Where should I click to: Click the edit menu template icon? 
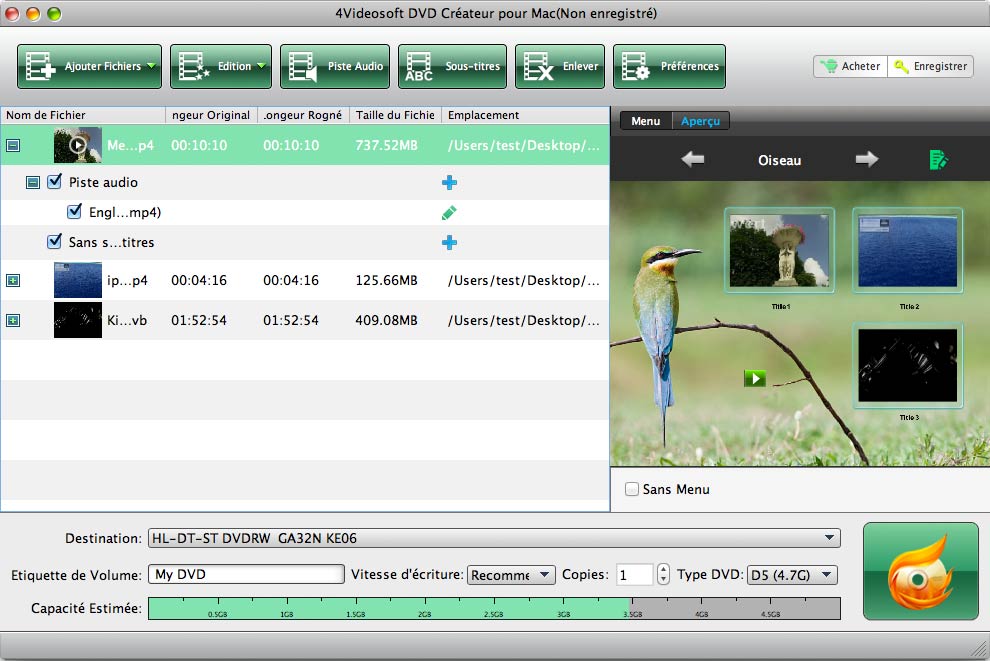click(x=937, y=160)
